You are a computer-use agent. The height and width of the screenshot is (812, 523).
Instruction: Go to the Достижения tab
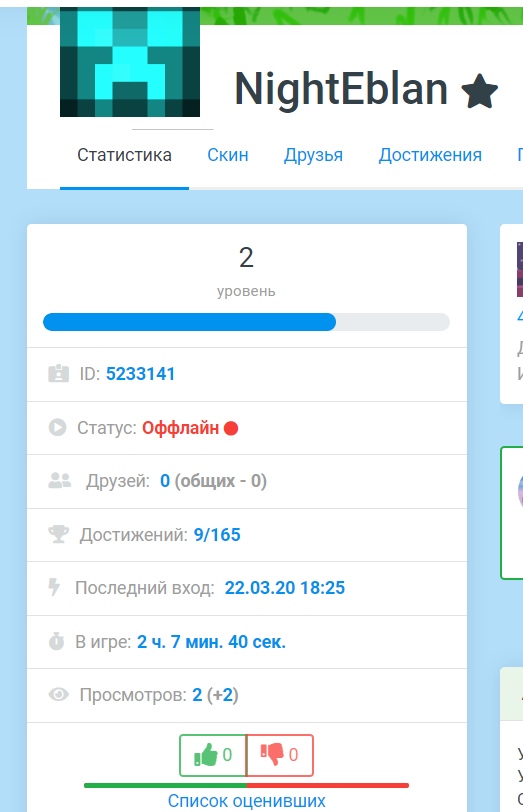pyautogui.click(x=430, y=155)
